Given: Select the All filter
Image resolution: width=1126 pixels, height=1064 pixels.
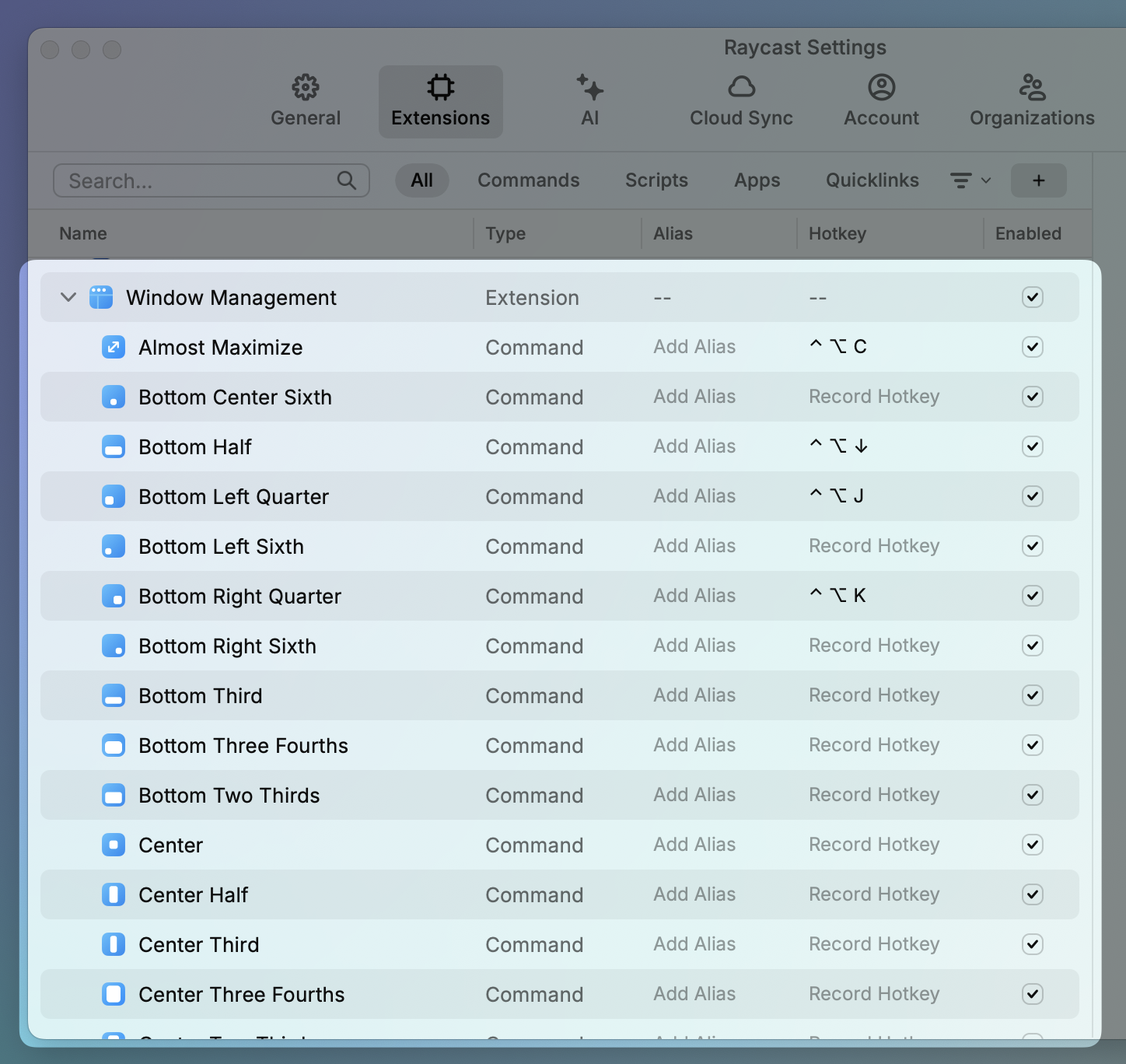Looking at the screenshot, I should click(422, 180).
